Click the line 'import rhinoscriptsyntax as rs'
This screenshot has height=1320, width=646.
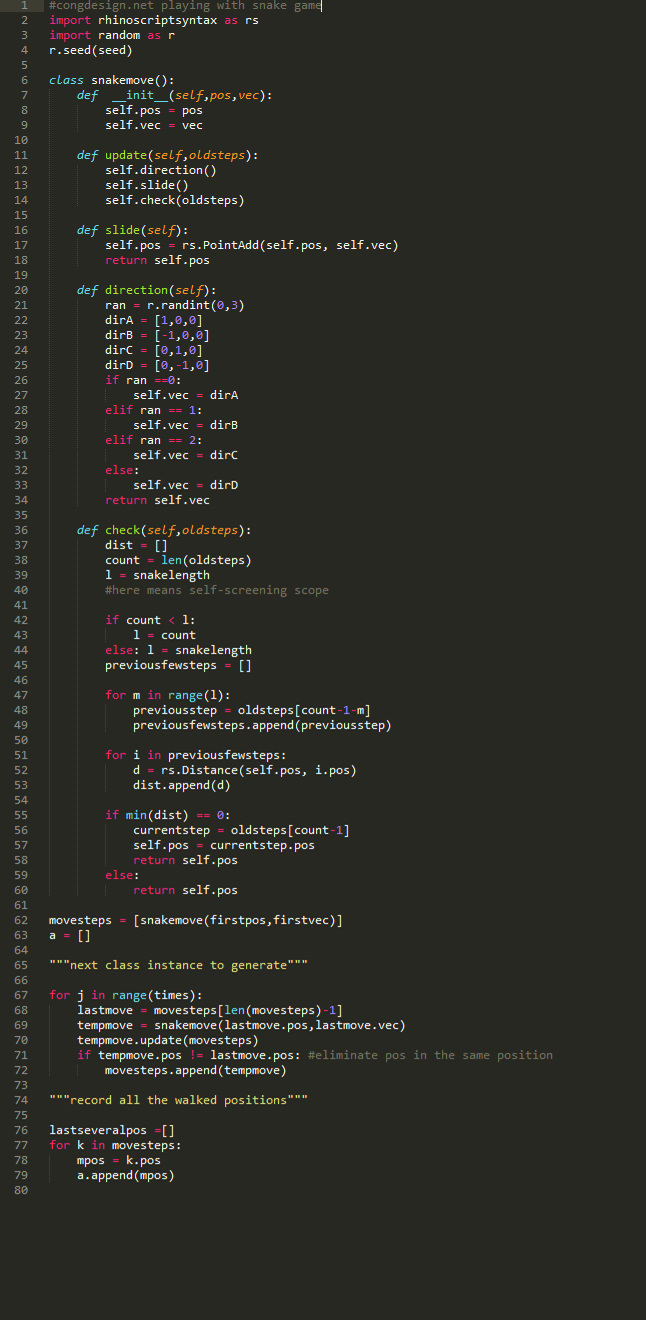coord(154,20)
